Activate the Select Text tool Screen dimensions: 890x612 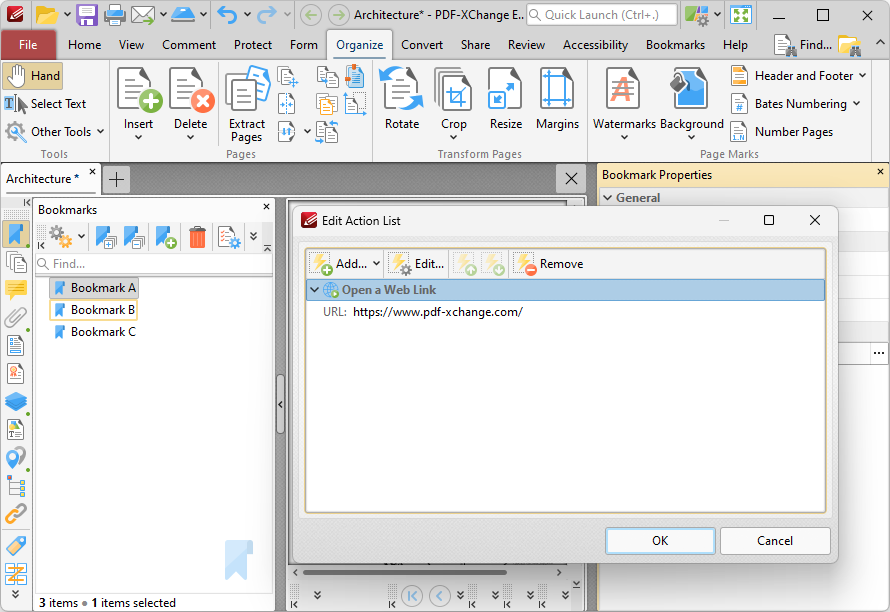coord(45,104)
